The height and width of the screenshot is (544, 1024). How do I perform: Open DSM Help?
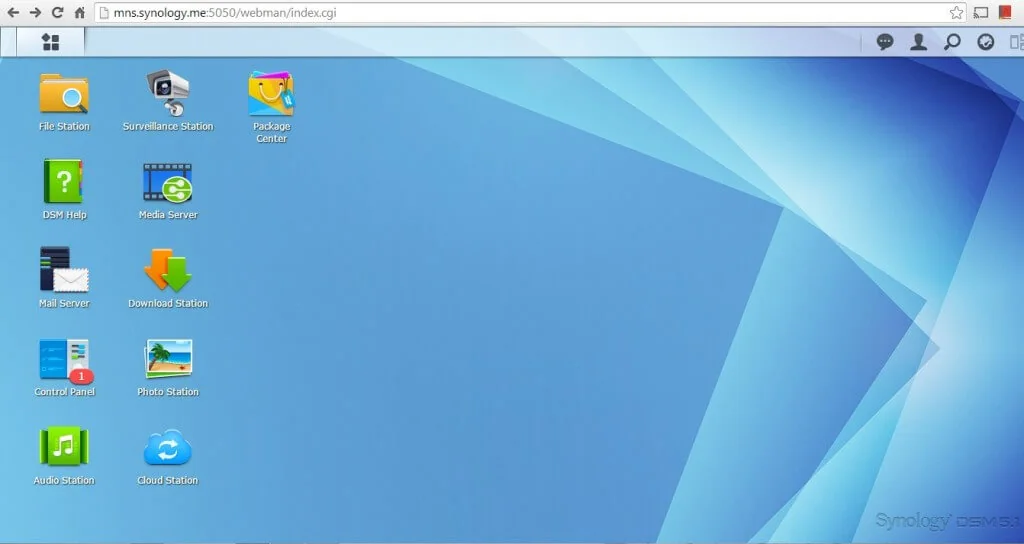point(64,183)
